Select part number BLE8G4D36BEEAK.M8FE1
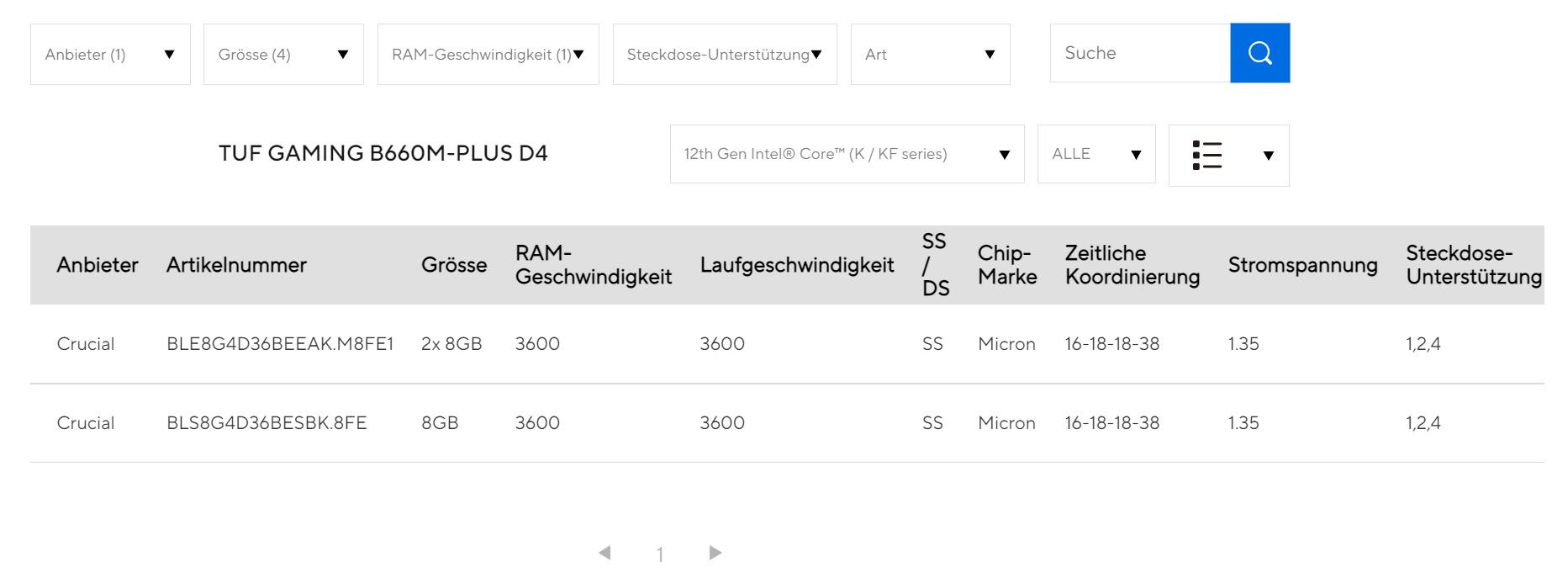The image size is (1568, 583). click(x=280, y=344)
